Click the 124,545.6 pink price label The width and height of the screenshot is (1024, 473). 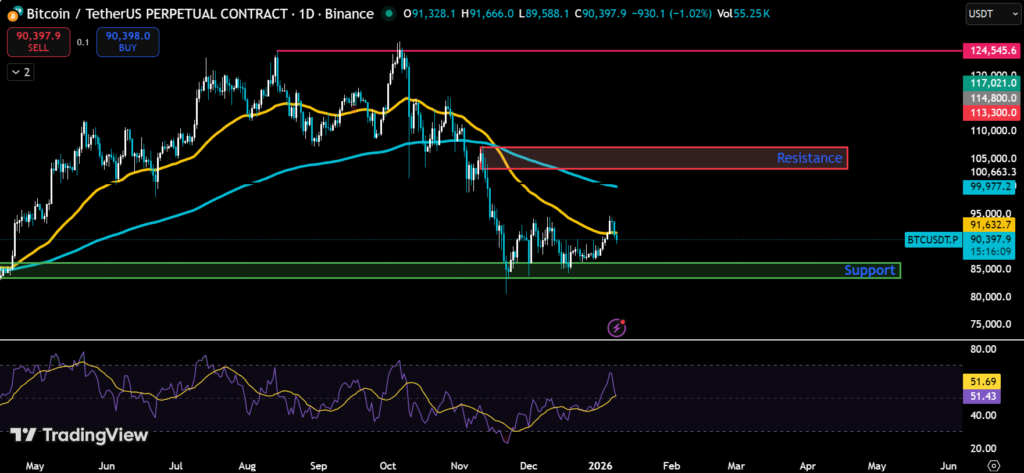(991, 49)
